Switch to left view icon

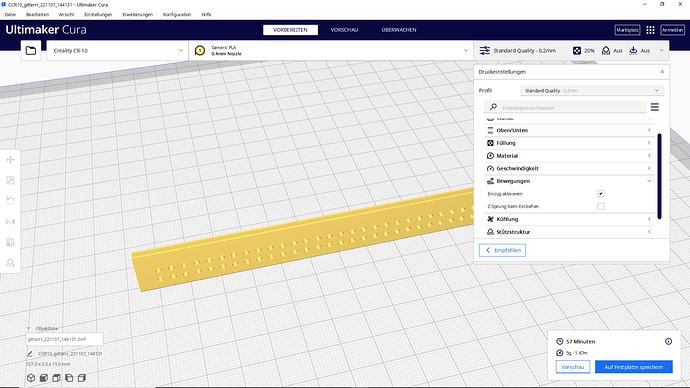tap(69, 378)
